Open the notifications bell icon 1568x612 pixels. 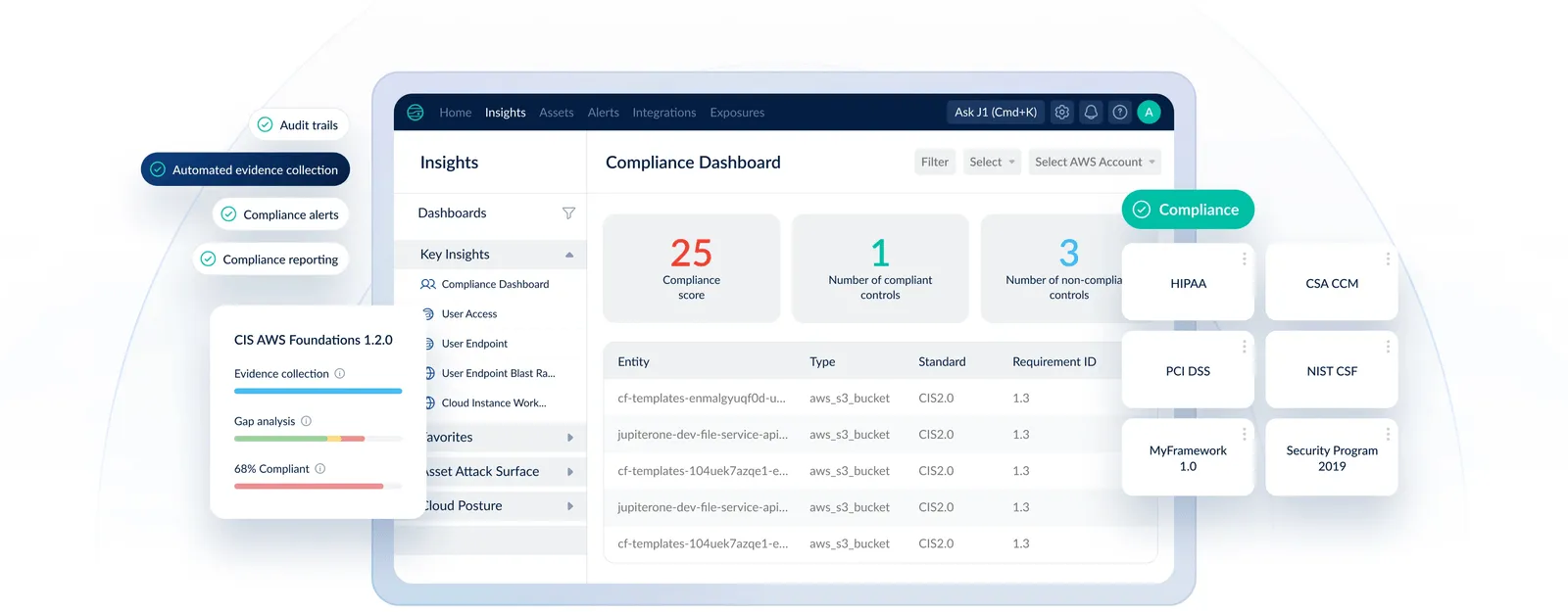coord(1091,113)
